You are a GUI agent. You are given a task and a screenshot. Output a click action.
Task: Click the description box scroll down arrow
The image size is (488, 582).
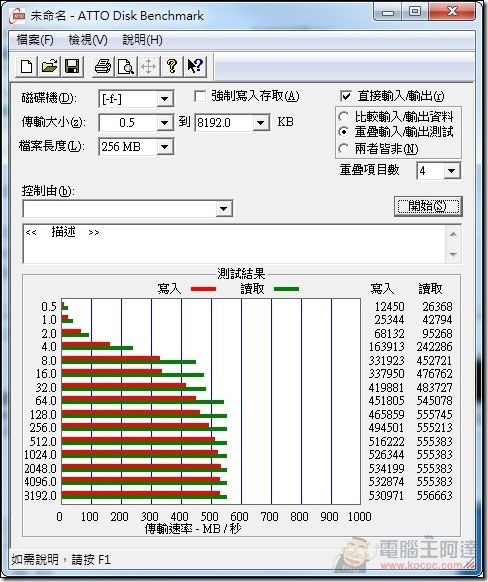click(453, 254)
